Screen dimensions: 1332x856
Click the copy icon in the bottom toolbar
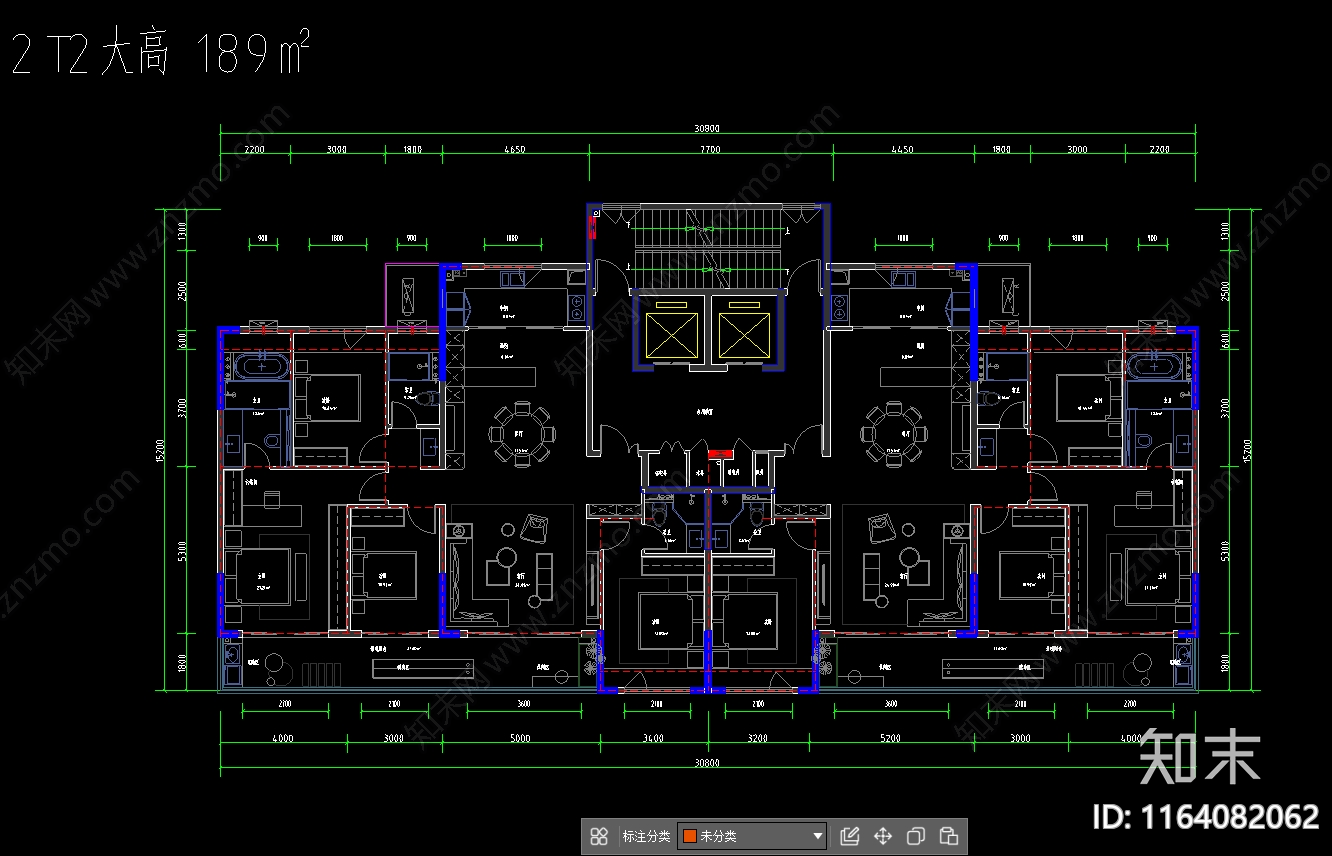pyautogui.click(x=916, y=836)
